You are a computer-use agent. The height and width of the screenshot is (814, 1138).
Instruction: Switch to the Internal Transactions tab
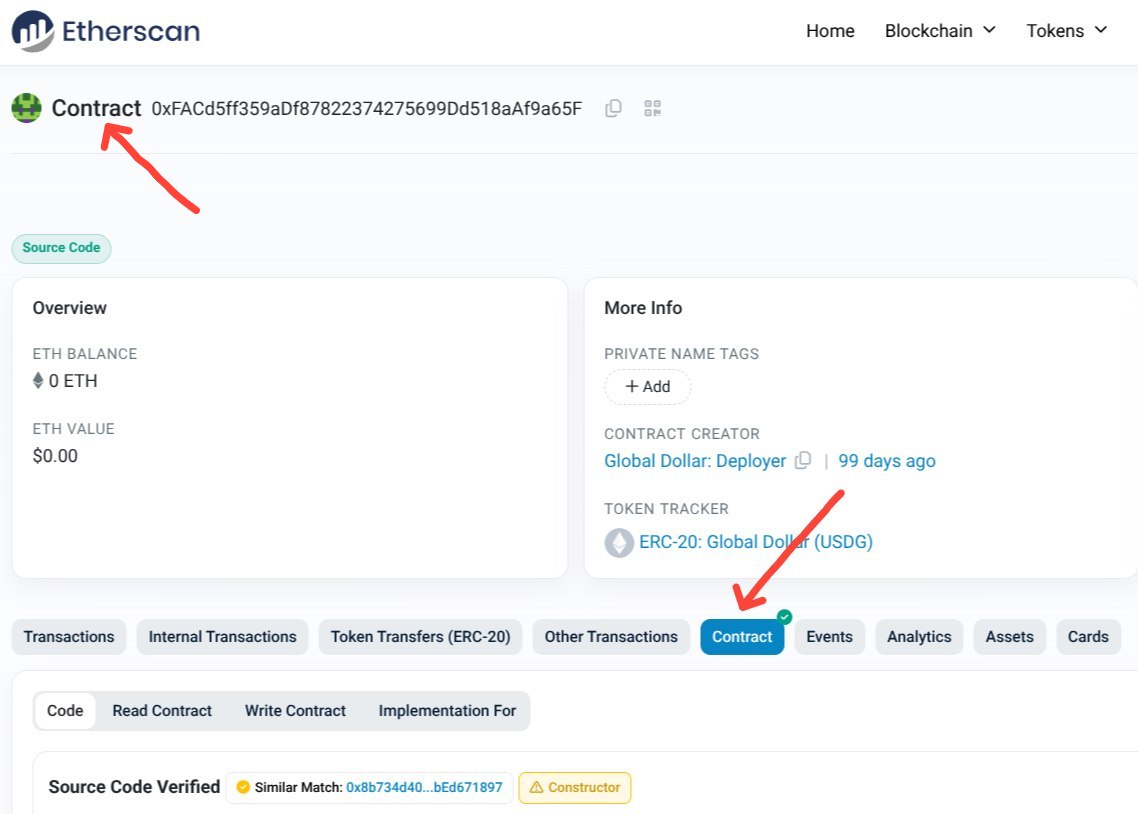click(223, 637)
